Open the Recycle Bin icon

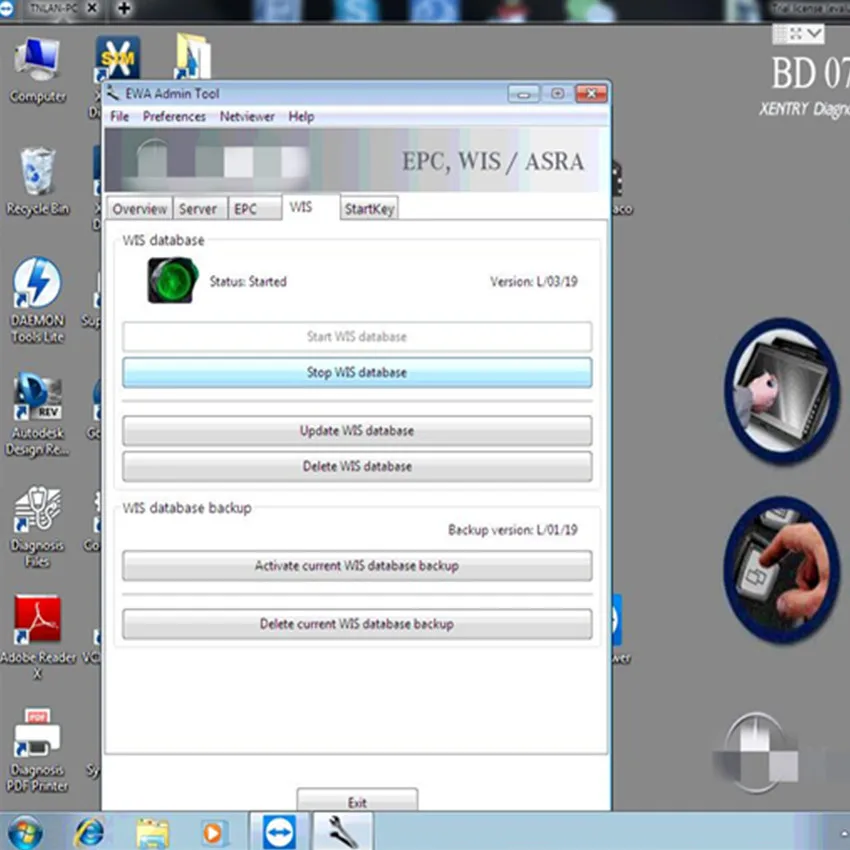coord(37,182)
